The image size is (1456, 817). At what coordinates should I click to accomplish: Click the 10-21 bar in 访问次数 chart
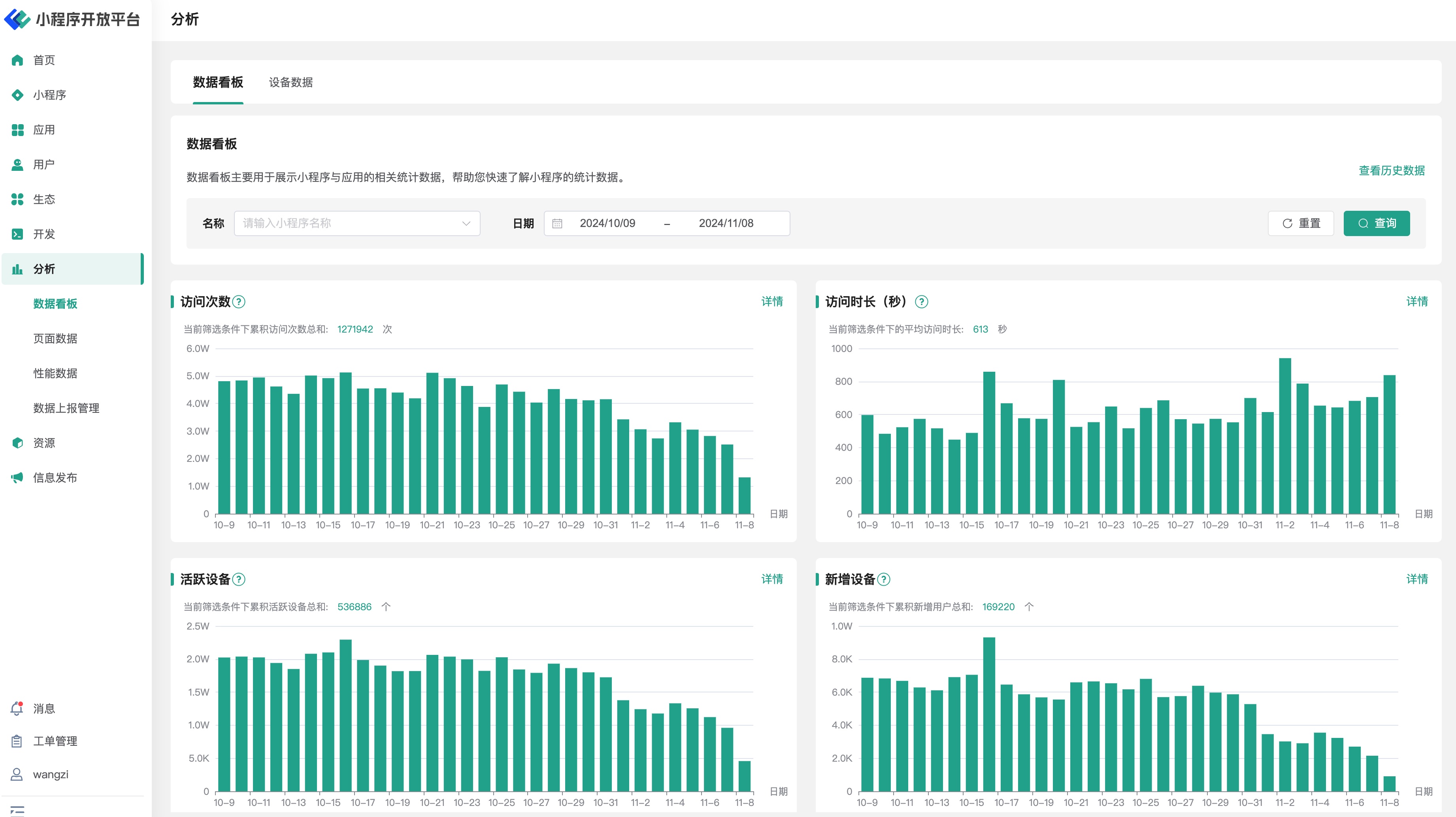[x=432, y=443]
